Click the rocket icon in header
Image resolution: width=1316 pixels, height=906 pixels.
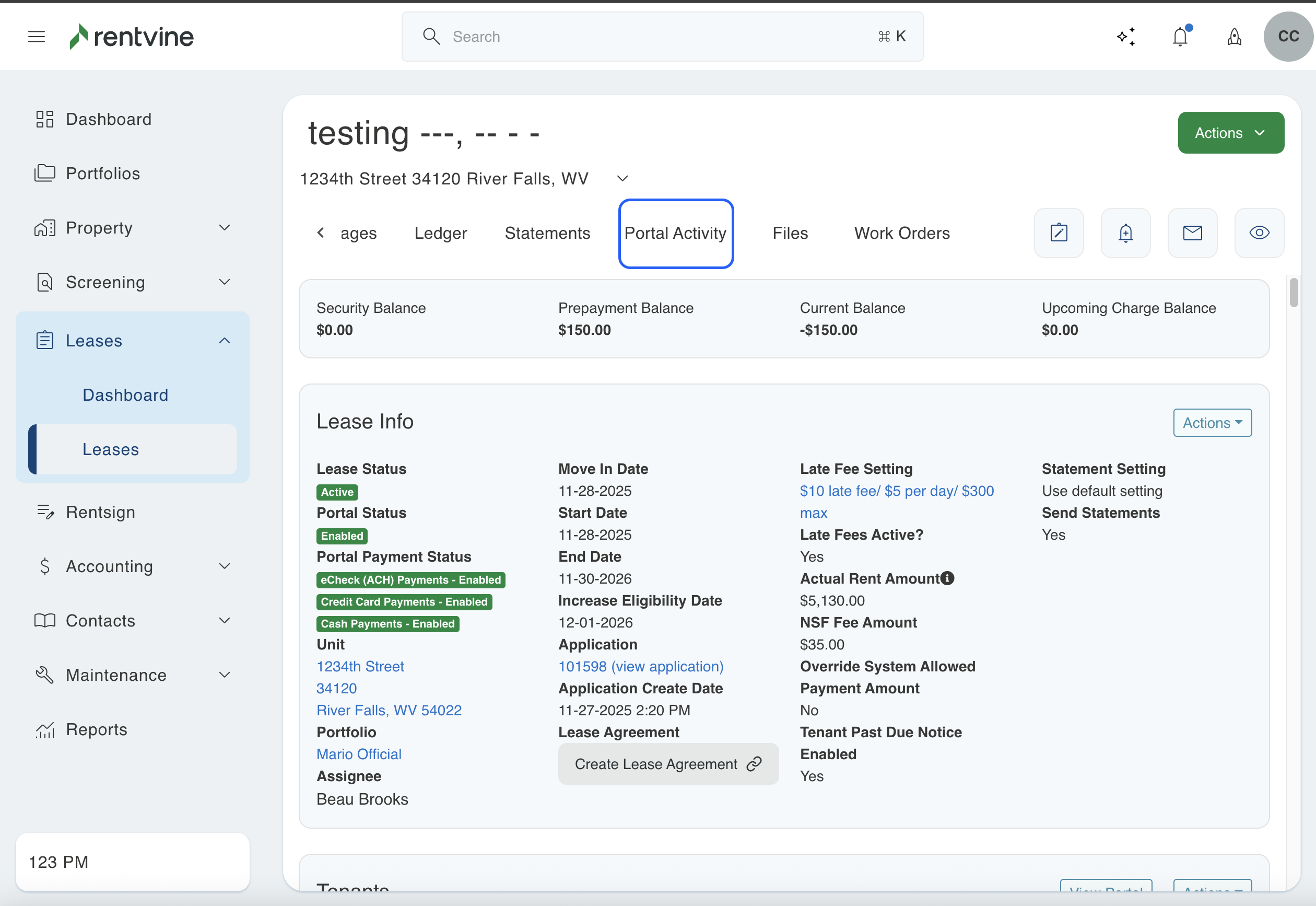(1235, 37)
